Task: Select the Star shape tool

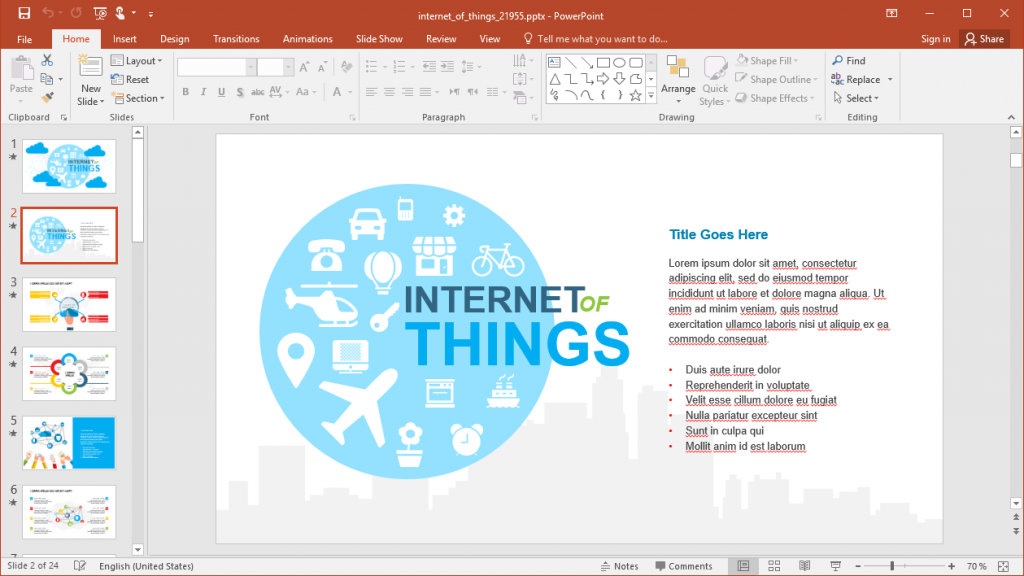Action: (x=636, y=96)
